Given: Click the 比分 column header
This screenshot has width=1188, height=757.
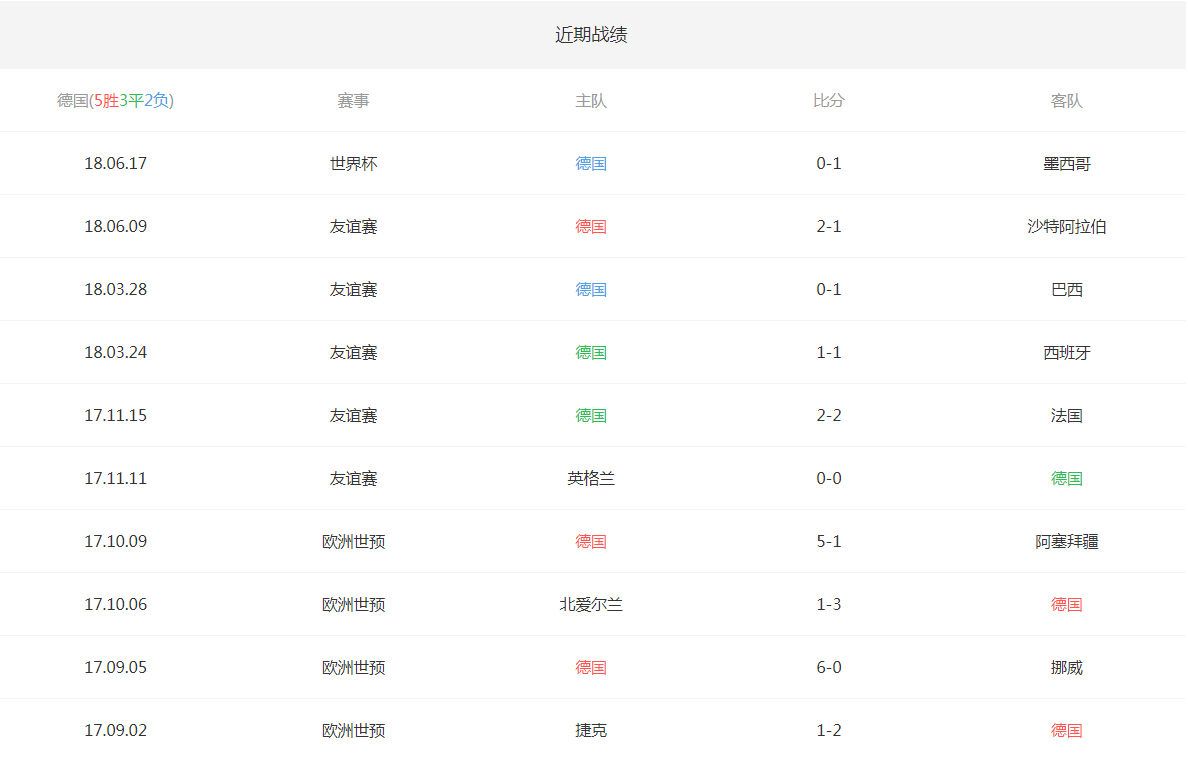Looking at the screenshot, I should (x=828, y=101).
